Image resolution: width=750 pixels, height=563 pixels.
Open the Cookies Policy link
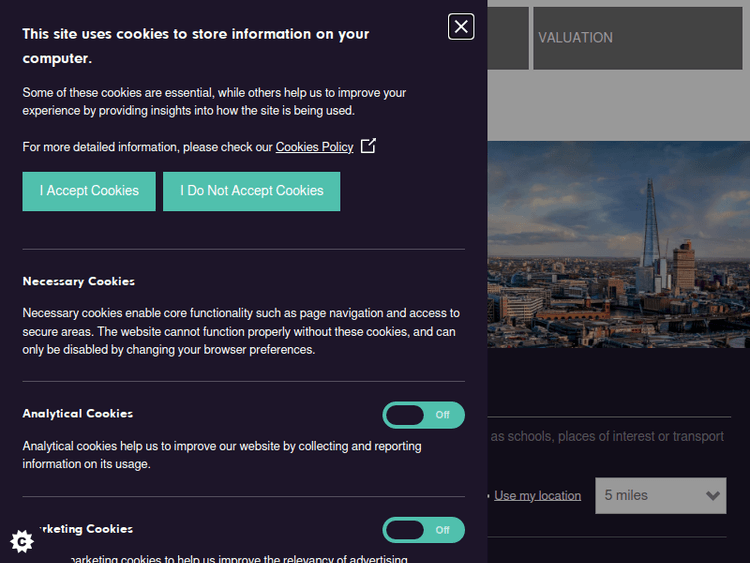pos(314,147)
